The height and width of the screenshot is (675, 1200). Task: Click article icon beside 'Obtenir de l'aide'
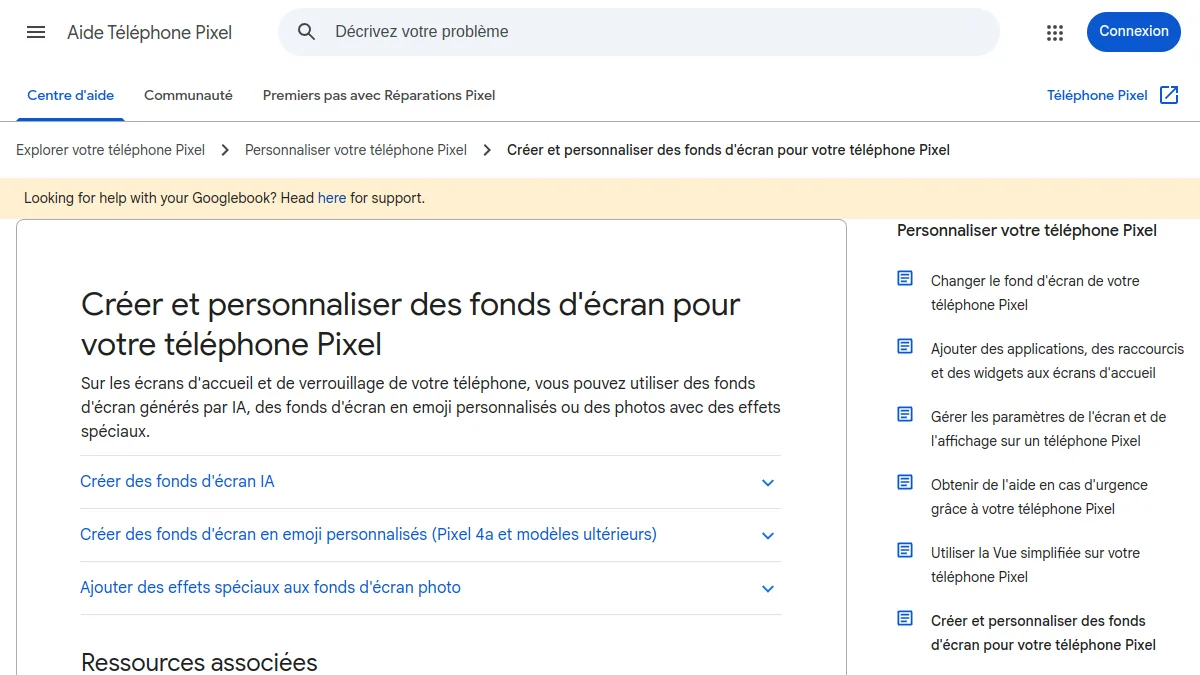click(905, 483)
